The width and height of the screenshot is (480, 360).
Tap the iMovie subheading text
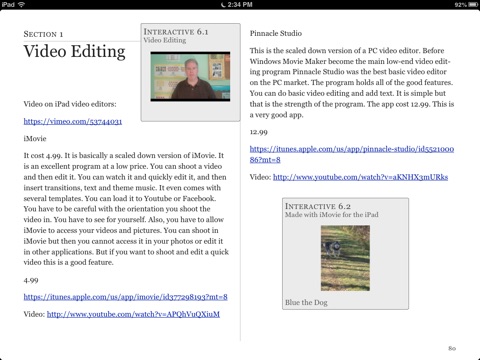[x=35, y=139]
